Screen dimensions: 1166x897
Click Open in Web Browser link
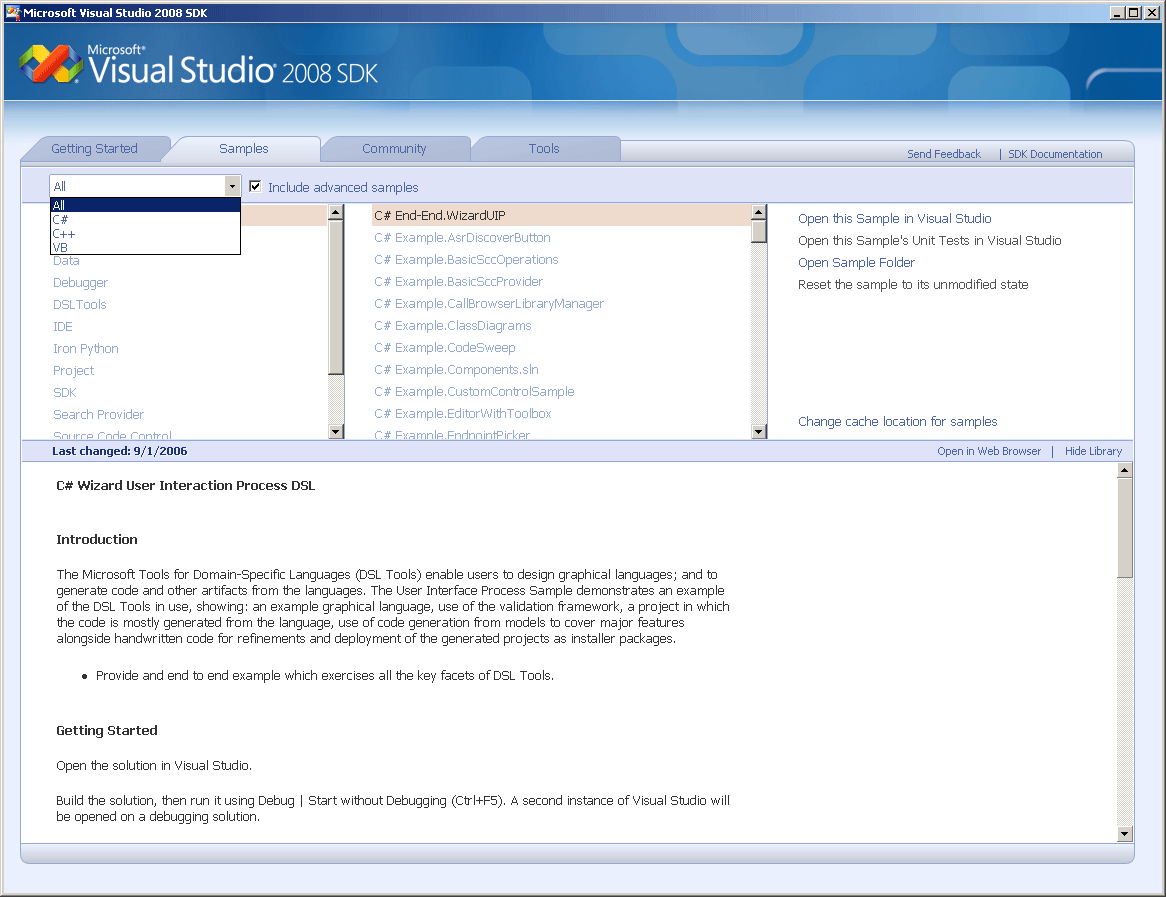pos(989,451)
